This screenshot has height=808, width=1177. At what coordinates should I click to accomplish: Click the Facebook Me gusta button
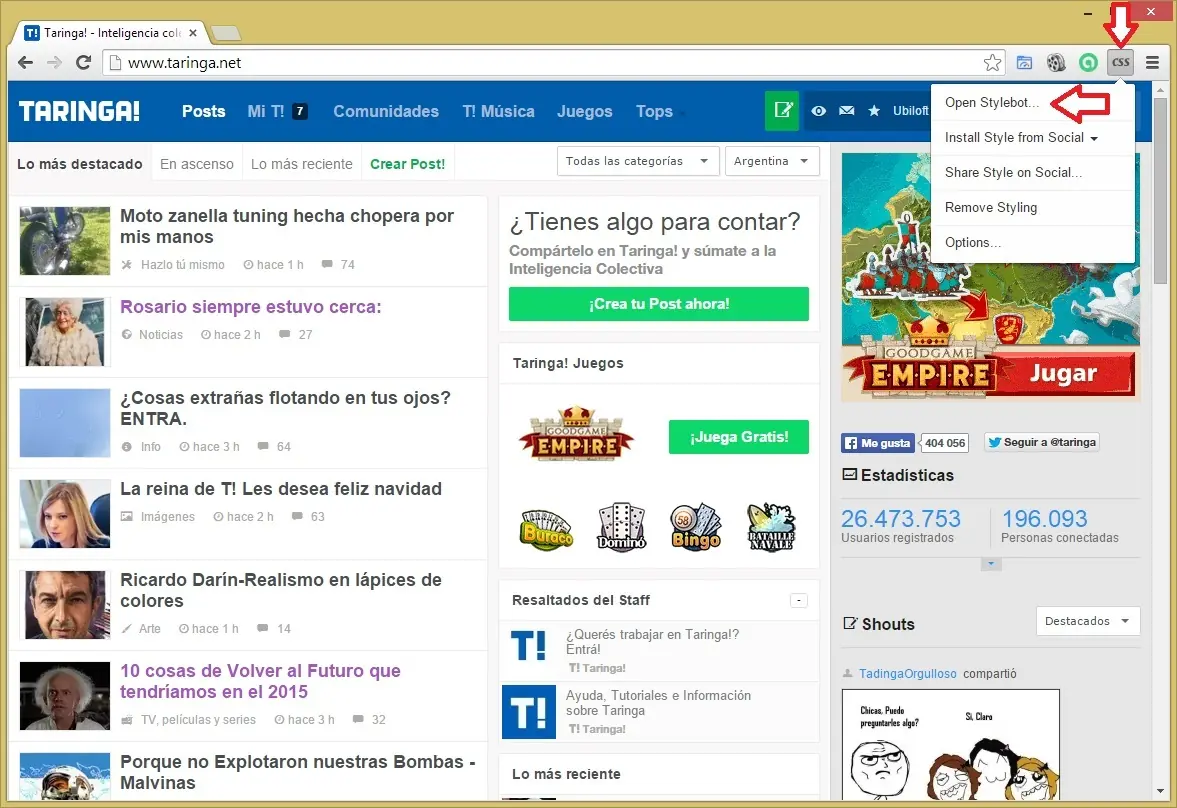tap(877, 443)
